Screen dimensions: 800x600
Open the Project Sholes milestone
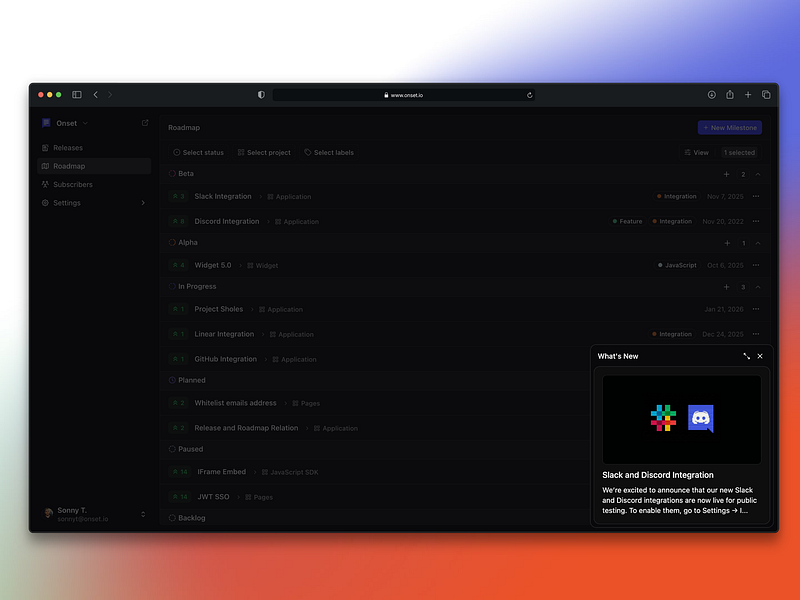click(218, 309)
